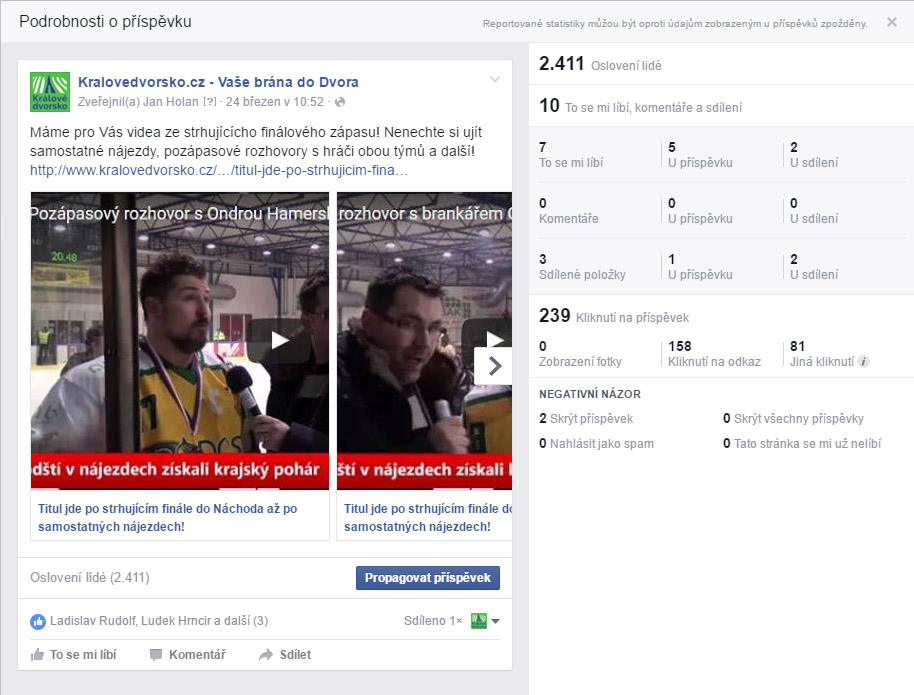
Task: Click the 24 březen v 10:52 timestamp
Action: point(275,102)
